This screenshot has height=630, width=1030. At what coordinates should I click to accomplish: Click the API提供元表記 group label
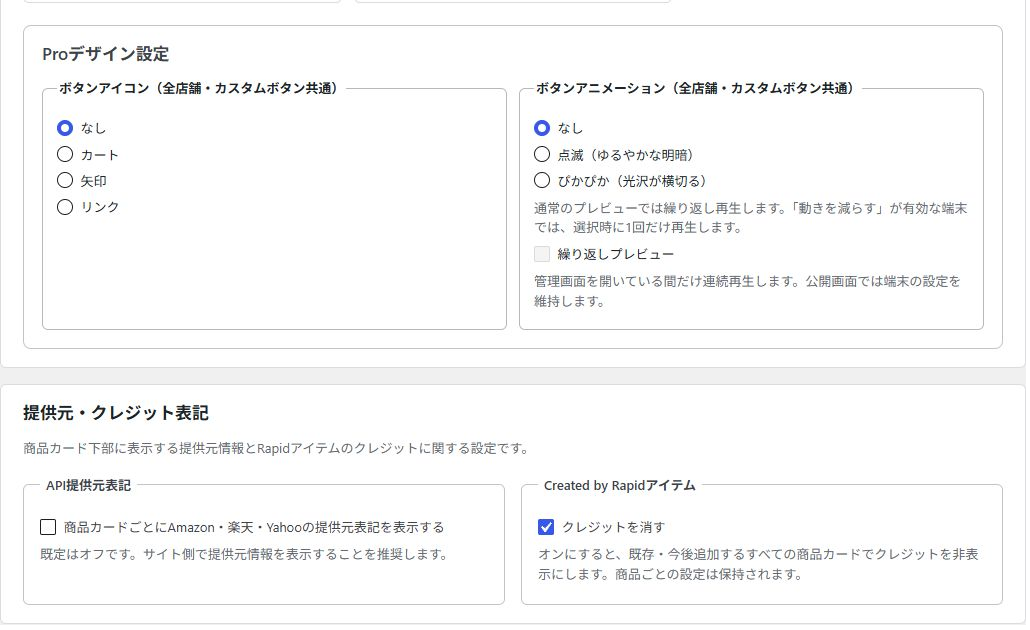tap(88, 485)
